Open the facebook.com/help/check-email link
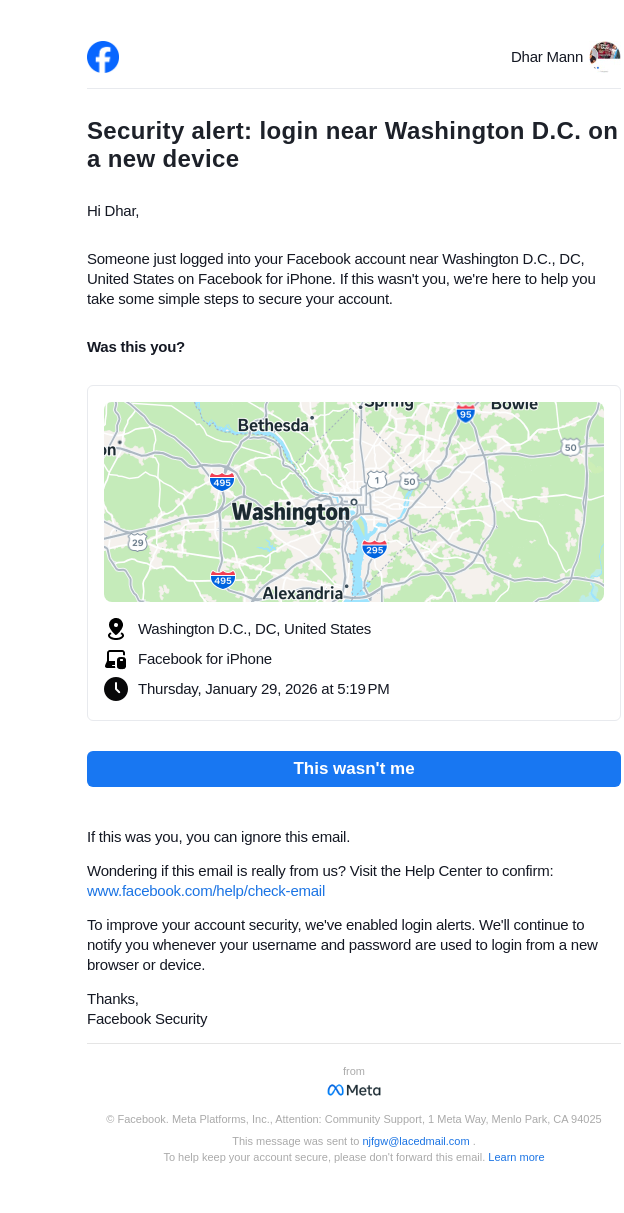The image size is (624, 1213). point(206,891)
